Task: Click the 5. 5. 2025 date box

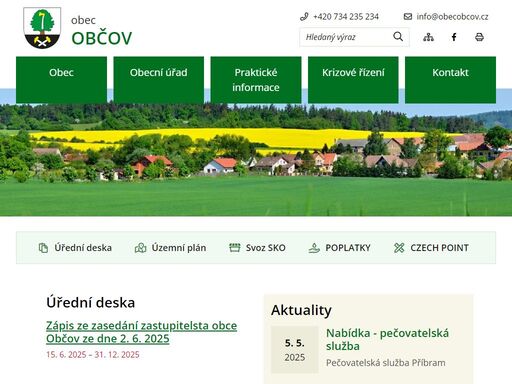Action: coord(295,350)
